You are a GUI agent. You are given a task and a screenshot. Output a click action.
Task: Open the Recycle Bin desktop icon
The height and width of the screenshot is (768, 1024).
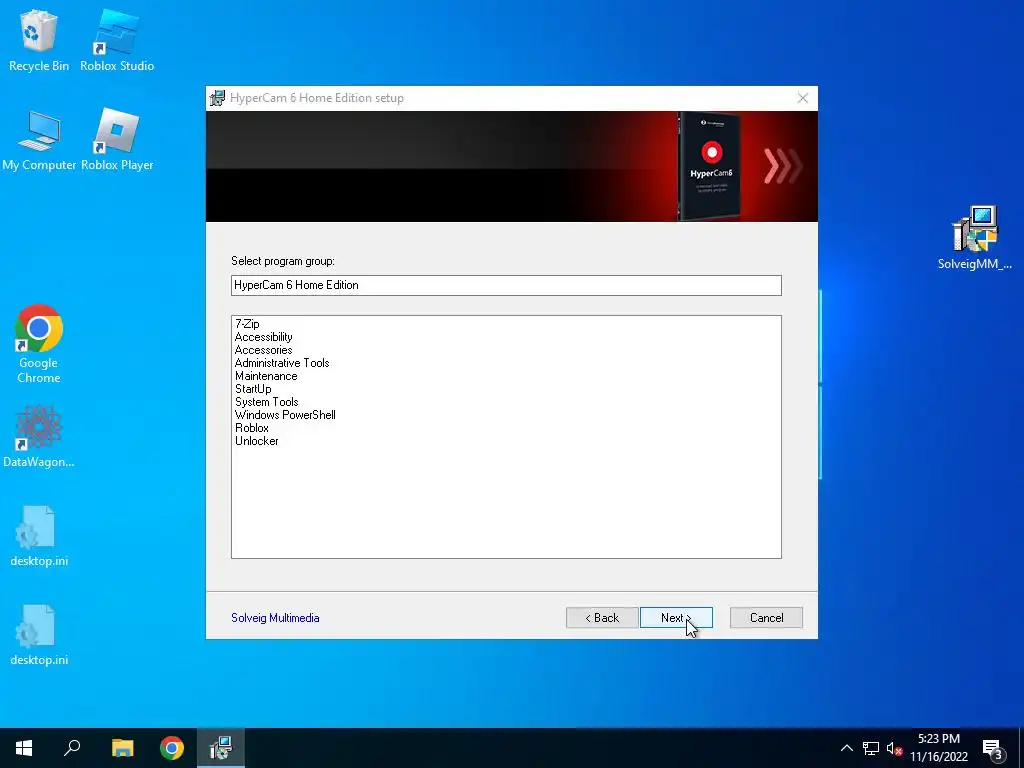39,39
